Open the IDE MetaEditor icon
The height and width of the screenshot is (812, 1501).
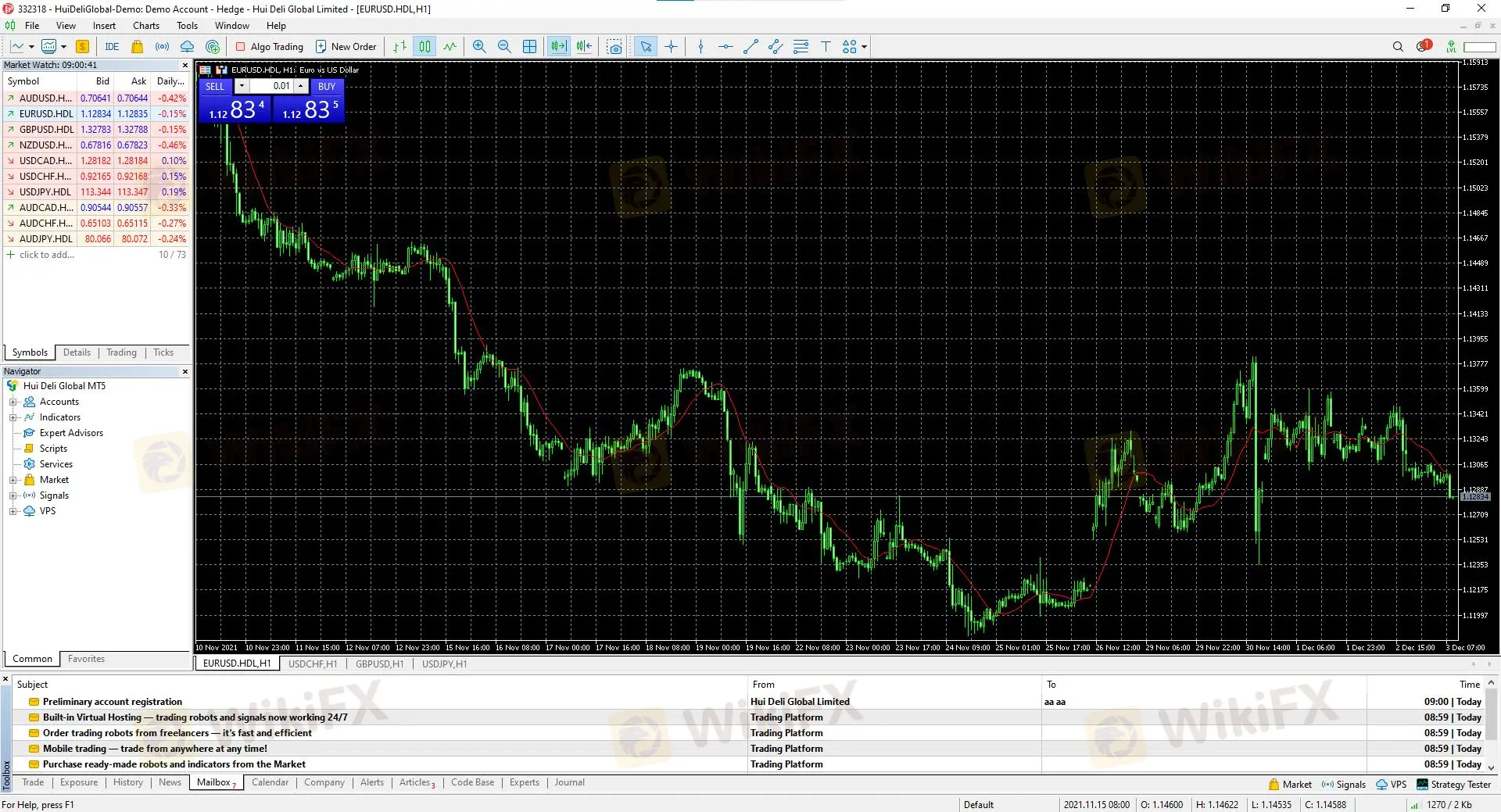(x=112, y=47)
